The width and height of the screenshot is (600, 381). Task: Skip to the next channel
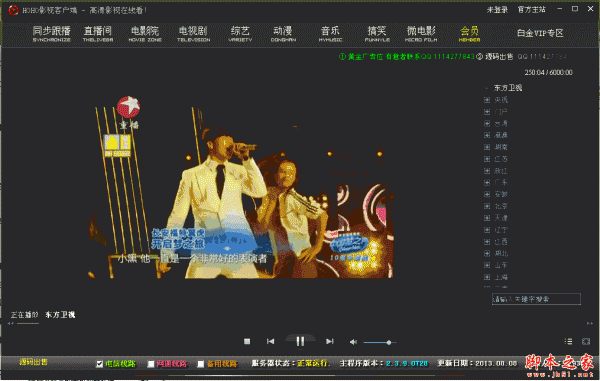pyautogui.click(x=330, y=341)
